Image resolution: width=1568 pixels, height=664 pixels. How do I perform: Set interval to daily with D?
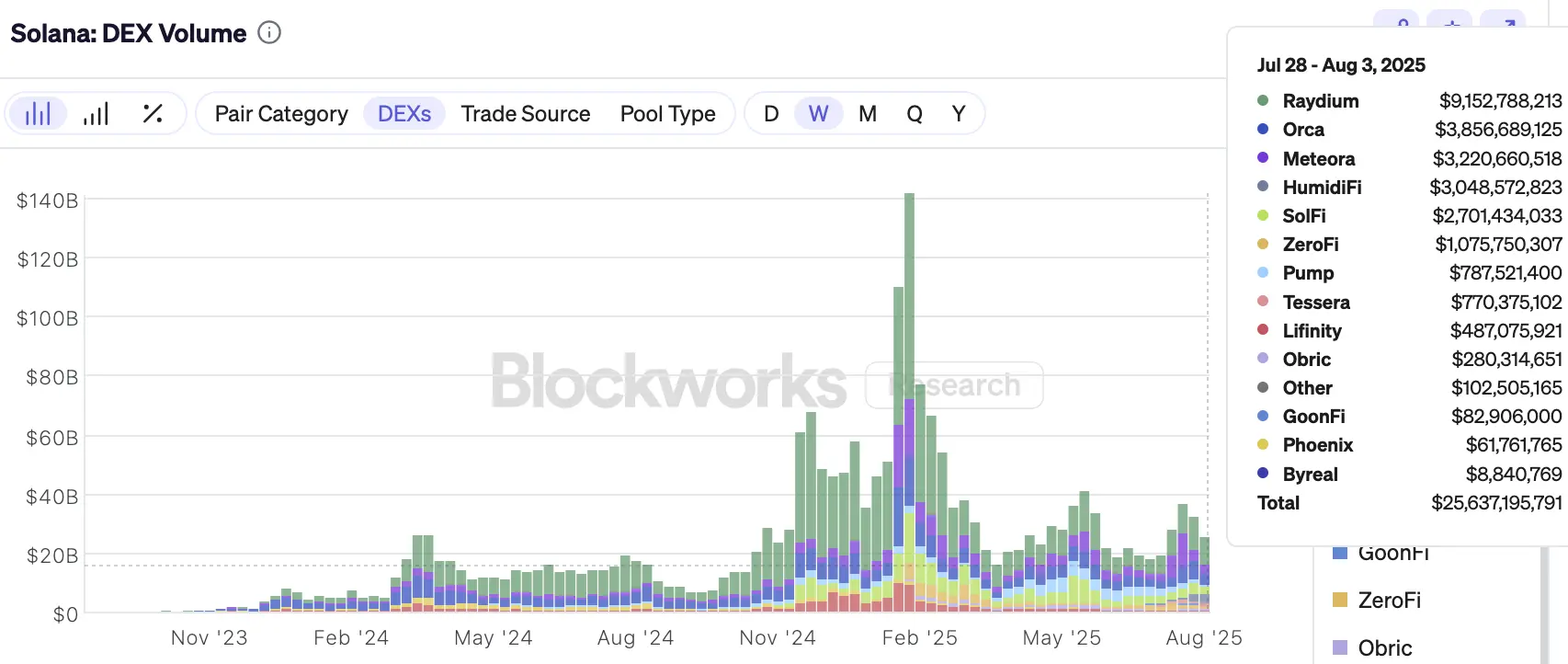point(771,114)
